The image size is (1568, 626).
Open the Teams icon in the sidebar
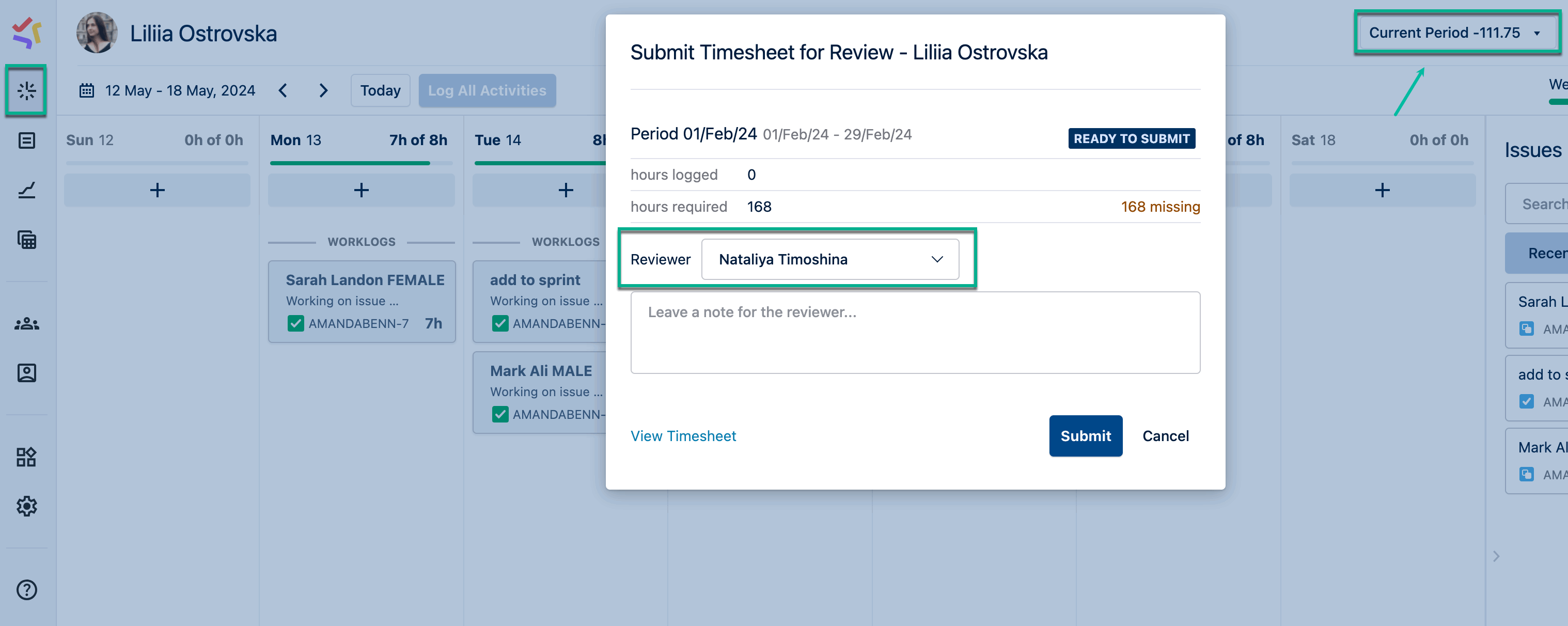point(26,324)
